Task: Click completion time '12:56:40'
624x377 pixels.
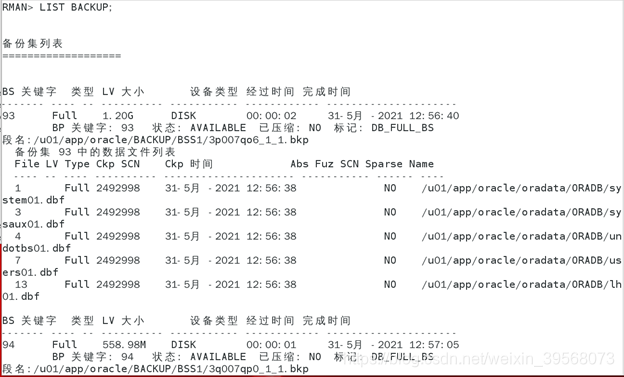Action: click(x=434, y=116)
